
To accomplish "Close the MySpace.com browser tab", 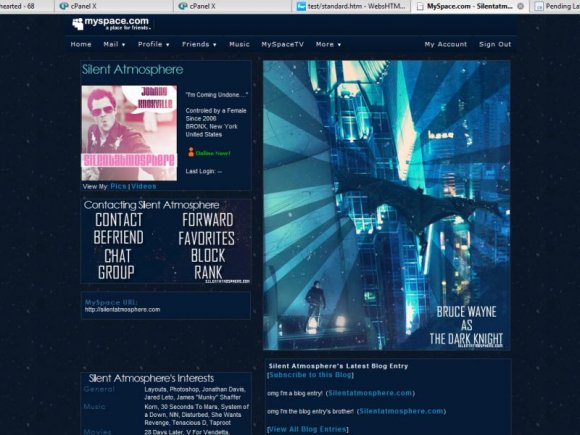I will 520,6.
